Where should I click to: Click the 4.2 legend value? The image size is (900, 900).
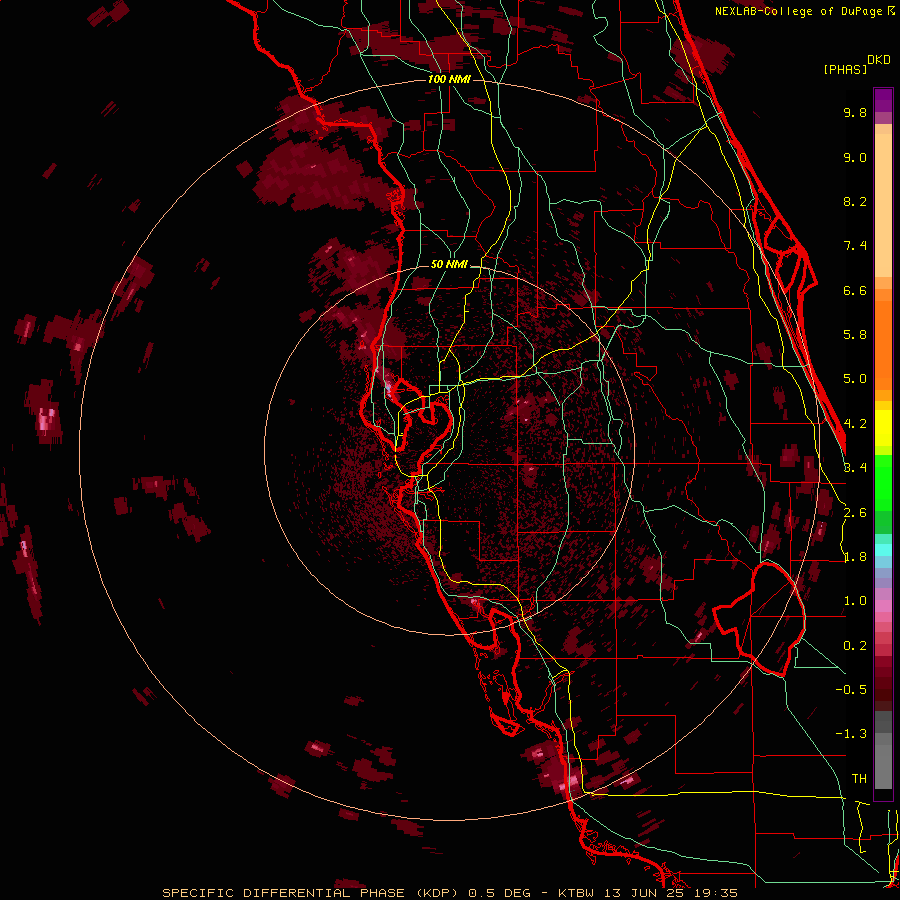(855, 424)
